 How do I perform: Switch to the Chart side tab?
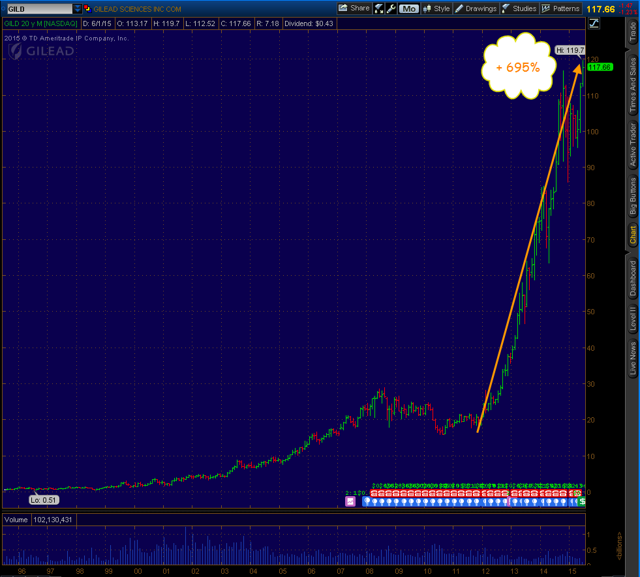(633, 235)
